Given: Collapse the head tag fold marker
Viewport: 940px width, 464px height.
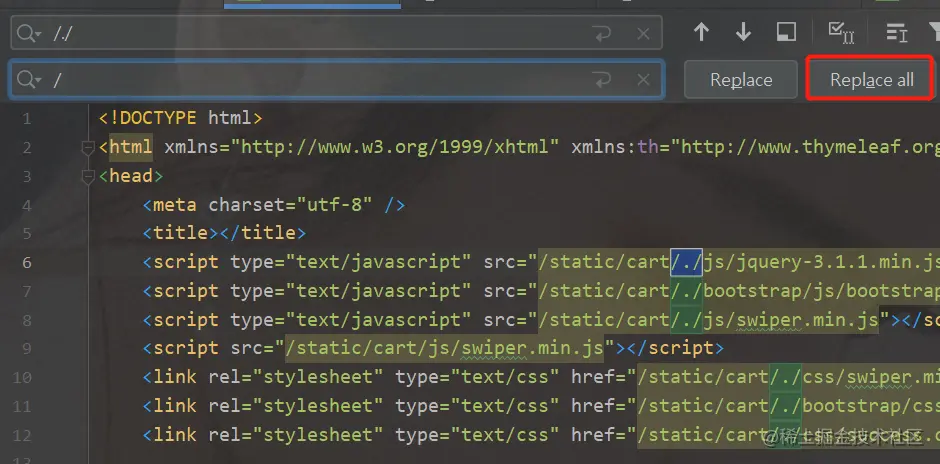Looking at the screenshot, I should point(88,176).
